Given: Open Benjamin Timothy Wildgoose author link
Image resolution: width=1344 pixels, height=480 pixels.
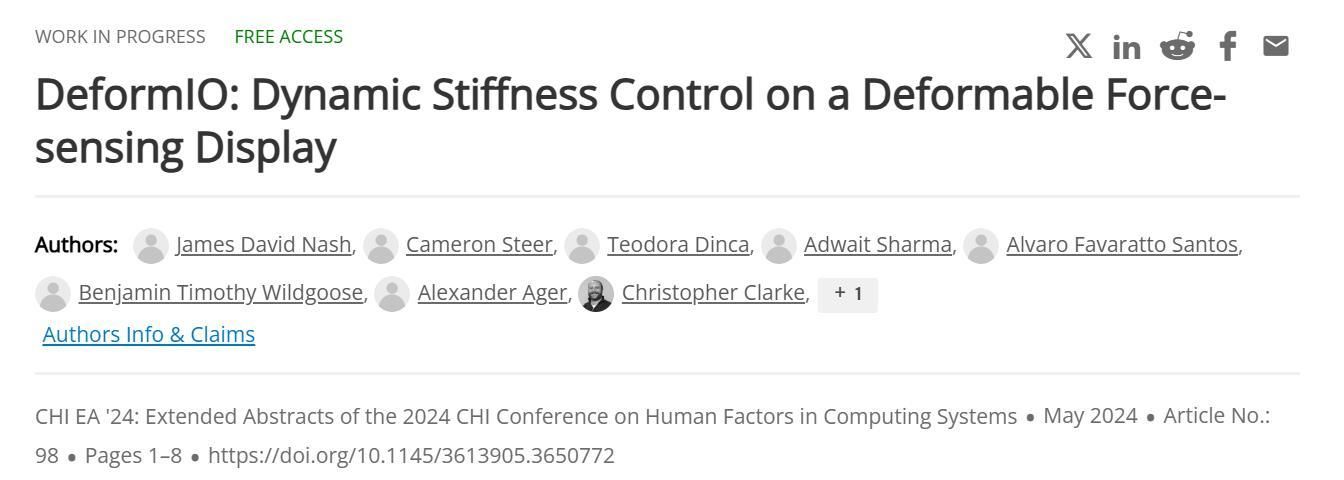Looking at the screenshot, I should [221, 293].
